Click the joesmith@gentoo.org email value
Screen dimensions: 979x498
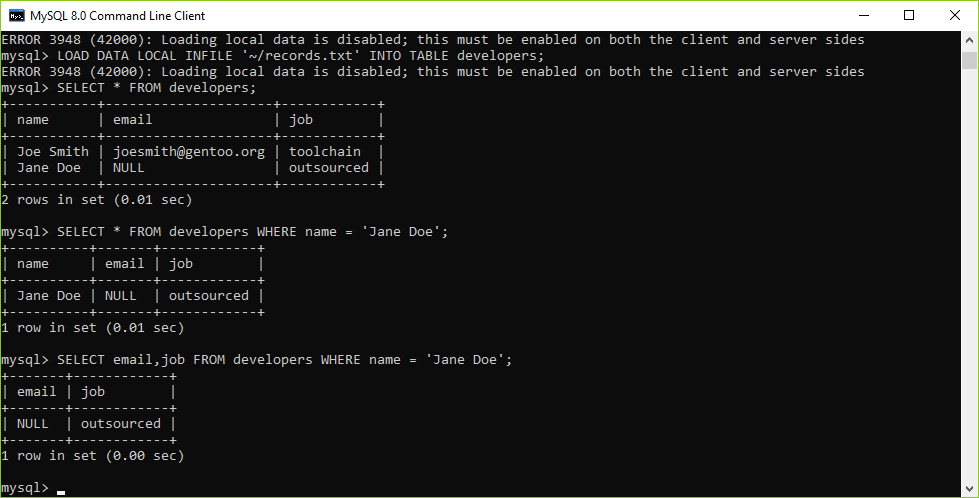coord(189,152)
